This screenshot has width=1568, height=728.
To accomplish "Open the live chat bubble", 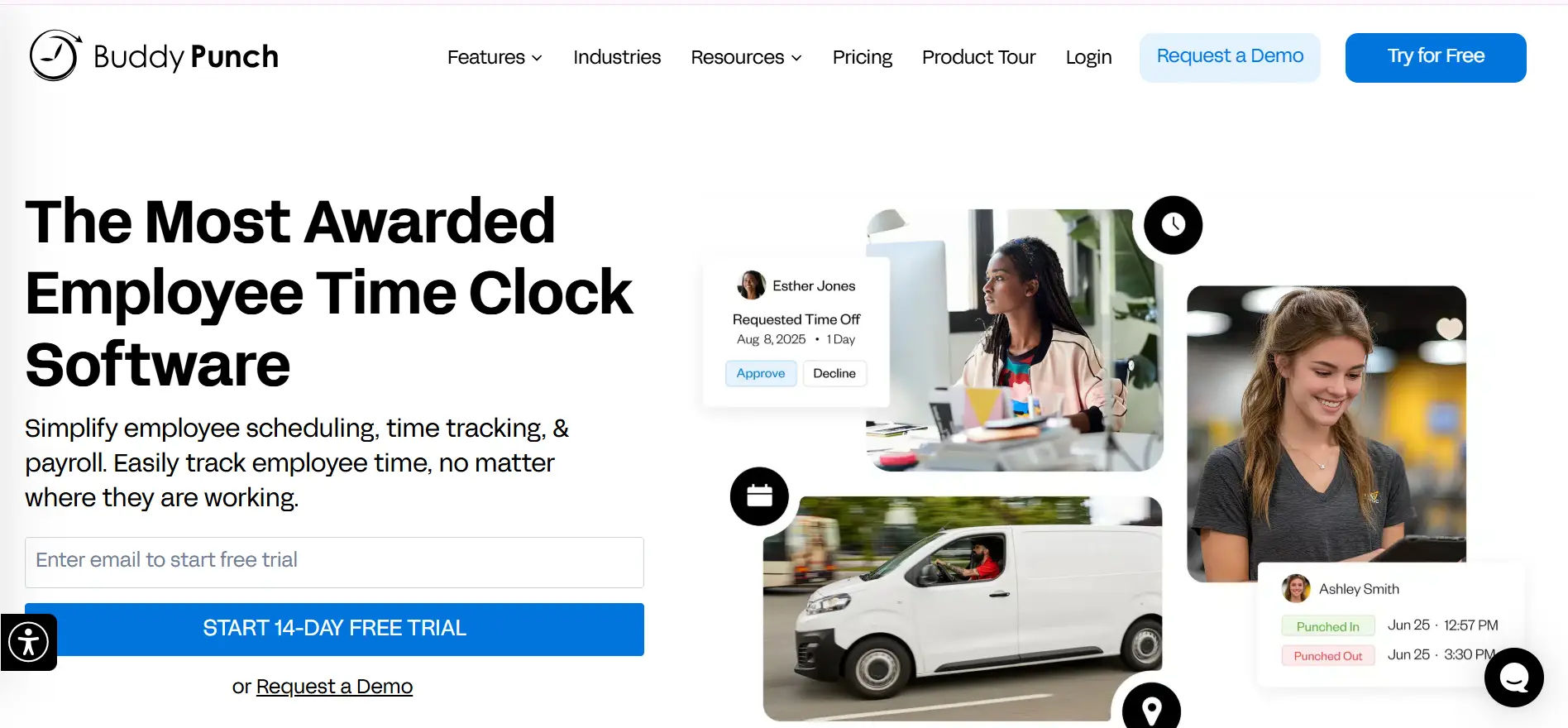I will pyautogui.click(x=1513, y=678).
